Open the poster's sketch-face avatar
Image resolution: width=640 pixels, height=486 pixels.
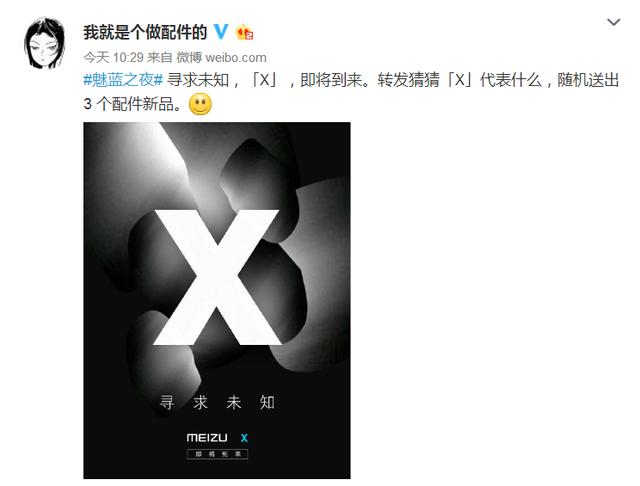pyautogui.click(x=44, y=43)
